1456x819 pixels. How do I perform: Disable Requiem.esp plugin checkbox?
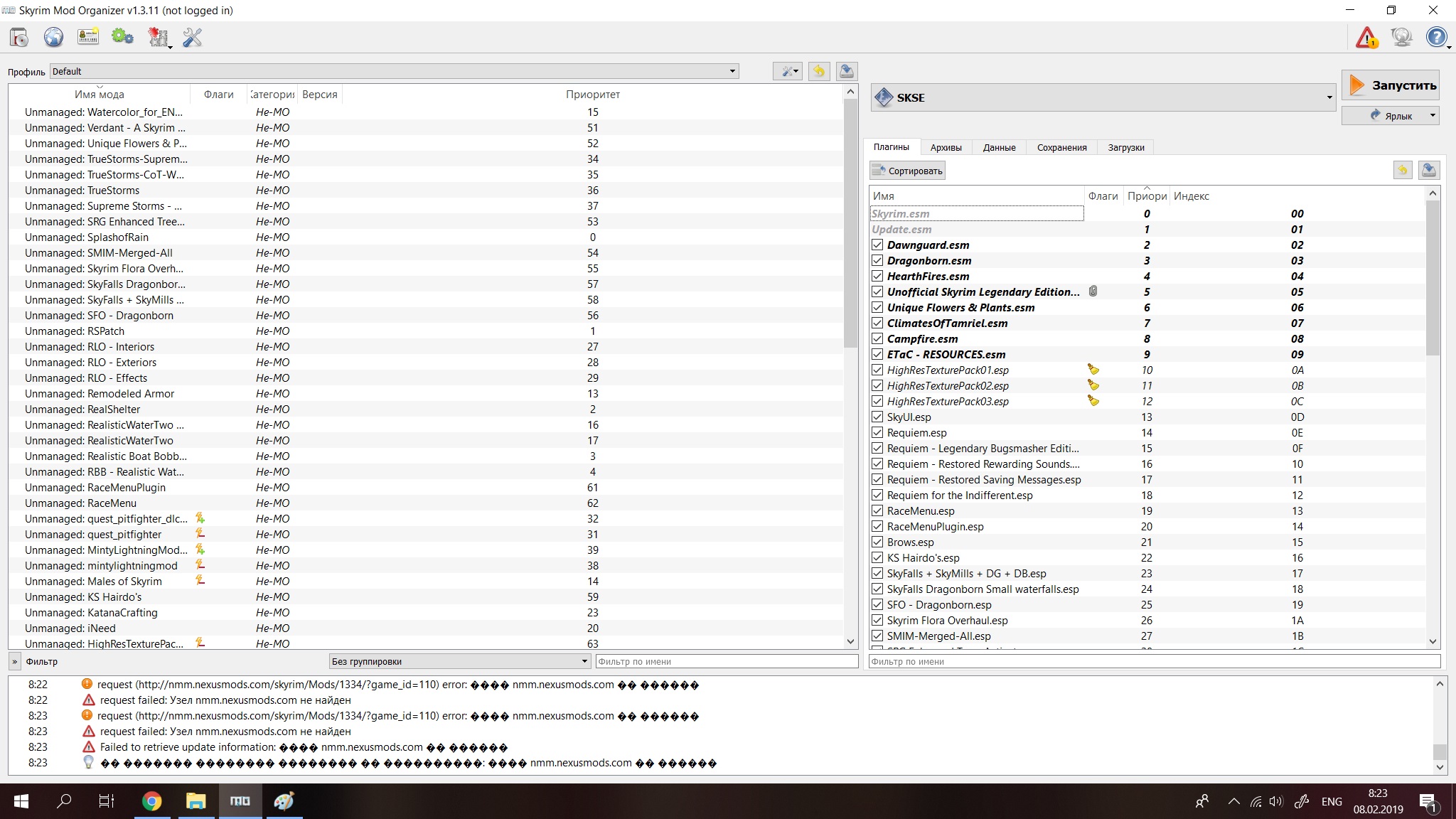tap(877, 432)
